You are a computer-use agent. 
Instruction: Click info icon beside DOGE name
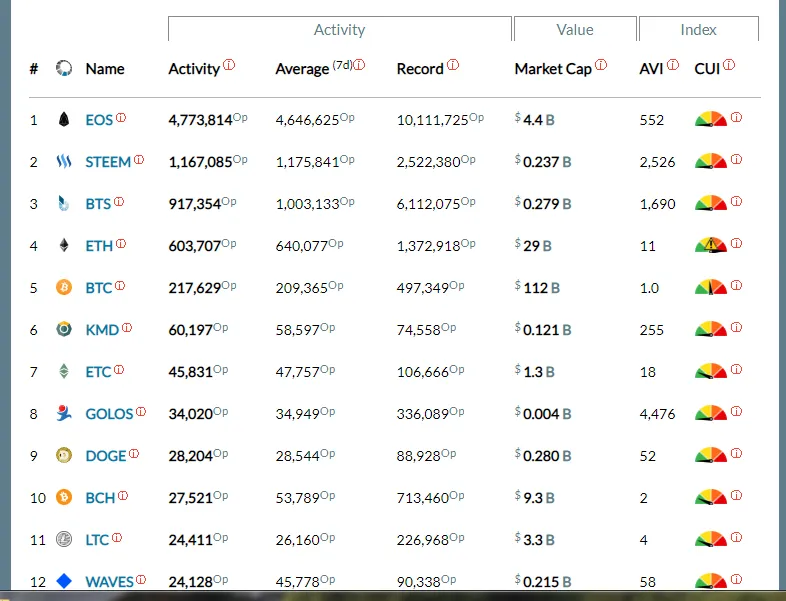(x=134, y=454)
